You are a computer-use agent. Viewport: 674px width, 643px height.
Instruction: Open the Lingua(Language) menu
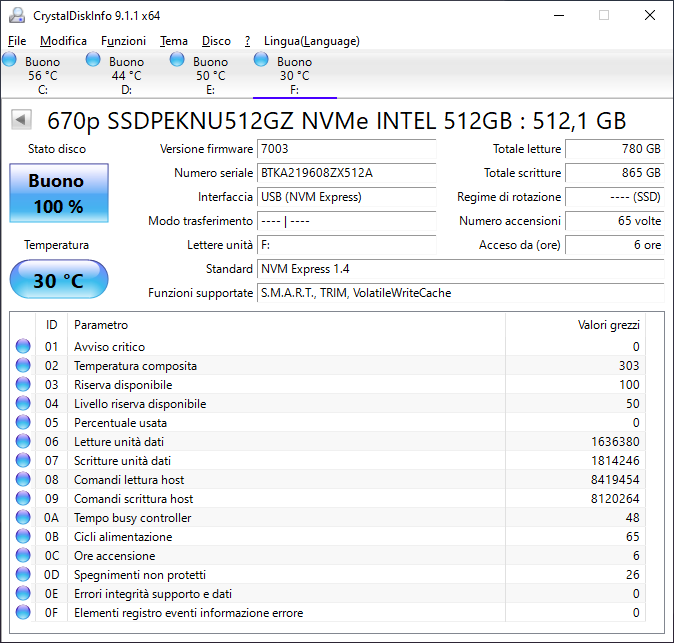[x=312, y=41]
